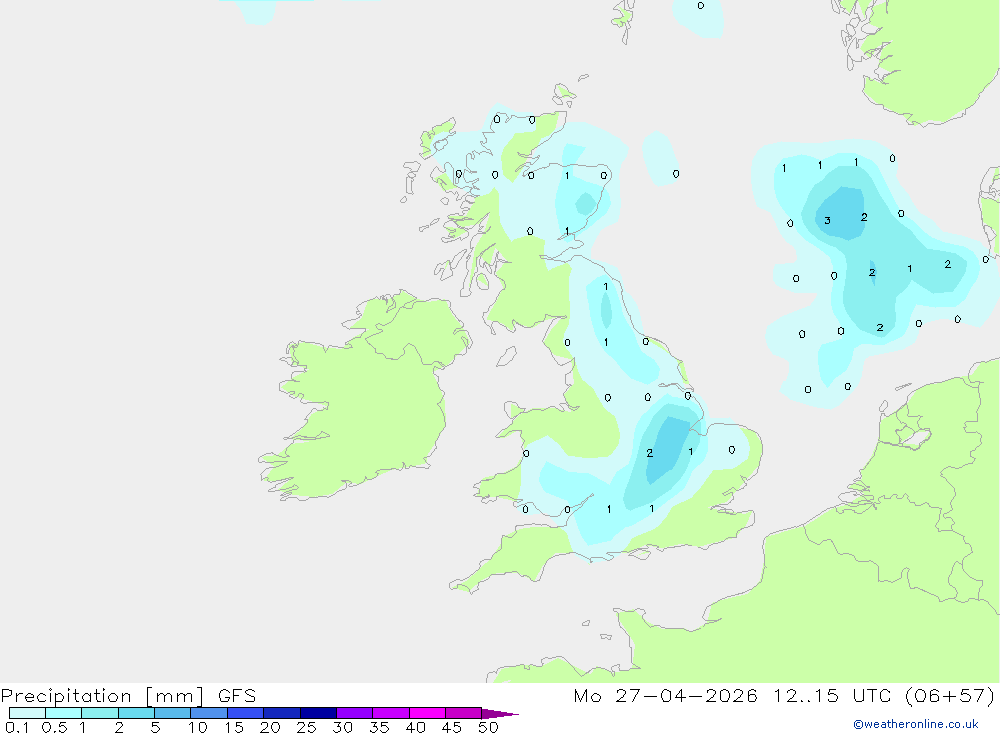Pick the 1–2 mm legend color swatch
The image size is (1000, 733).
click(99, 713)
